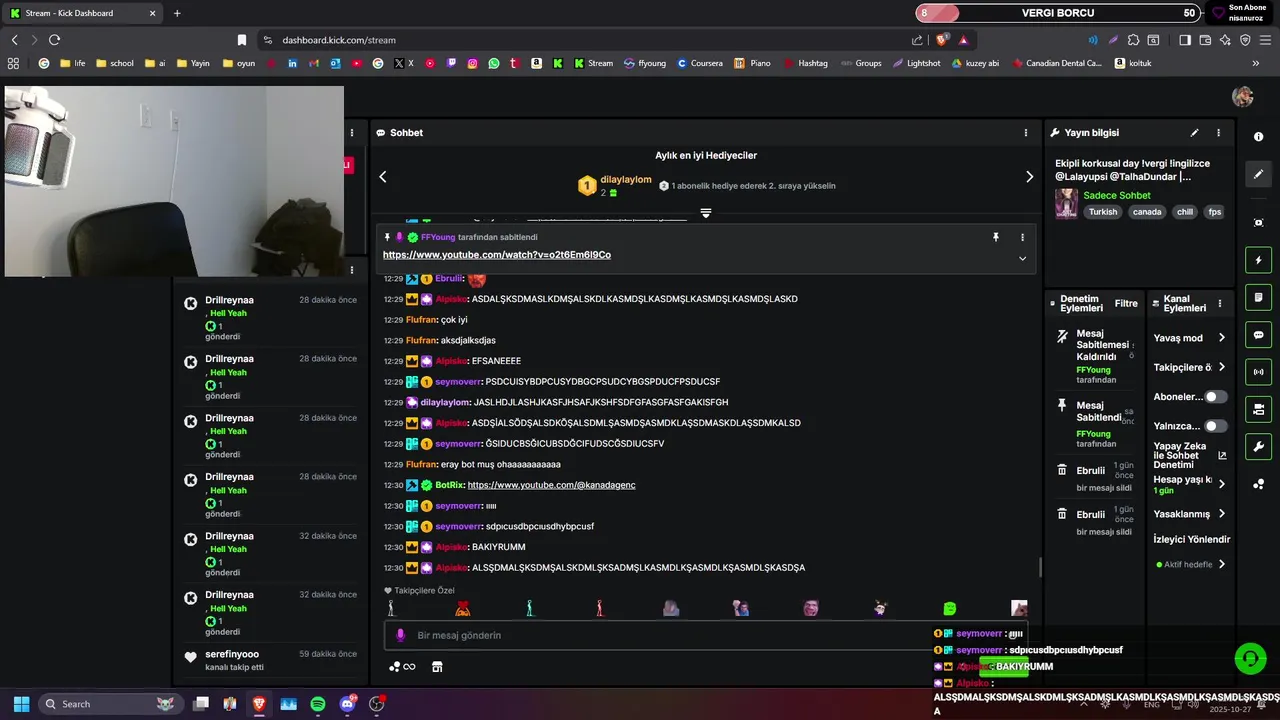Click the browser bookmark icon
Screen dimensions: 1280x720
[241, 40]
